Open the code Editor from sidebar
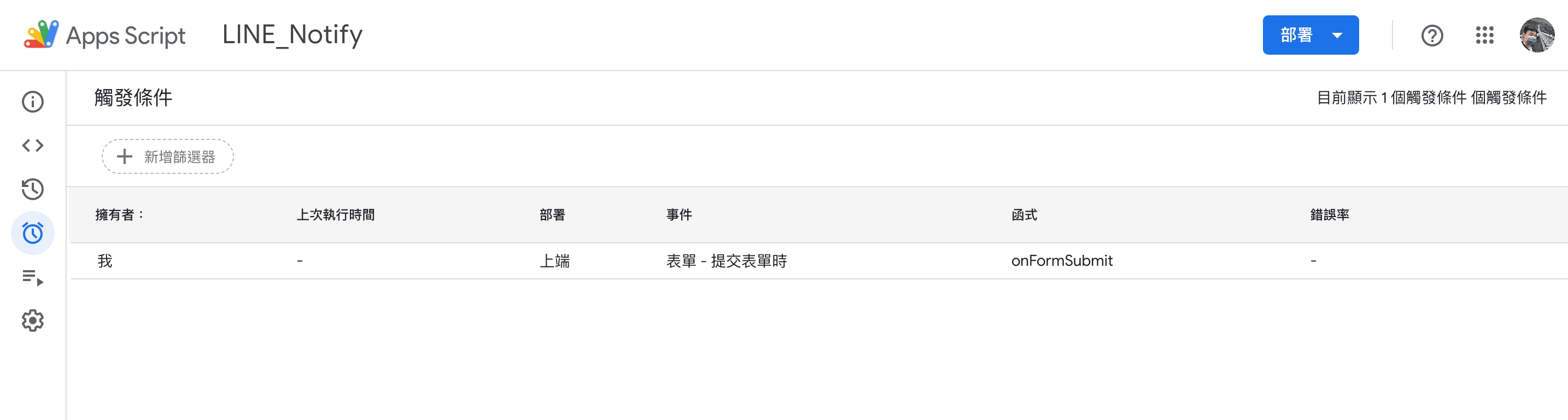Viewport: 1568px width, 420px height. [33, 145]
